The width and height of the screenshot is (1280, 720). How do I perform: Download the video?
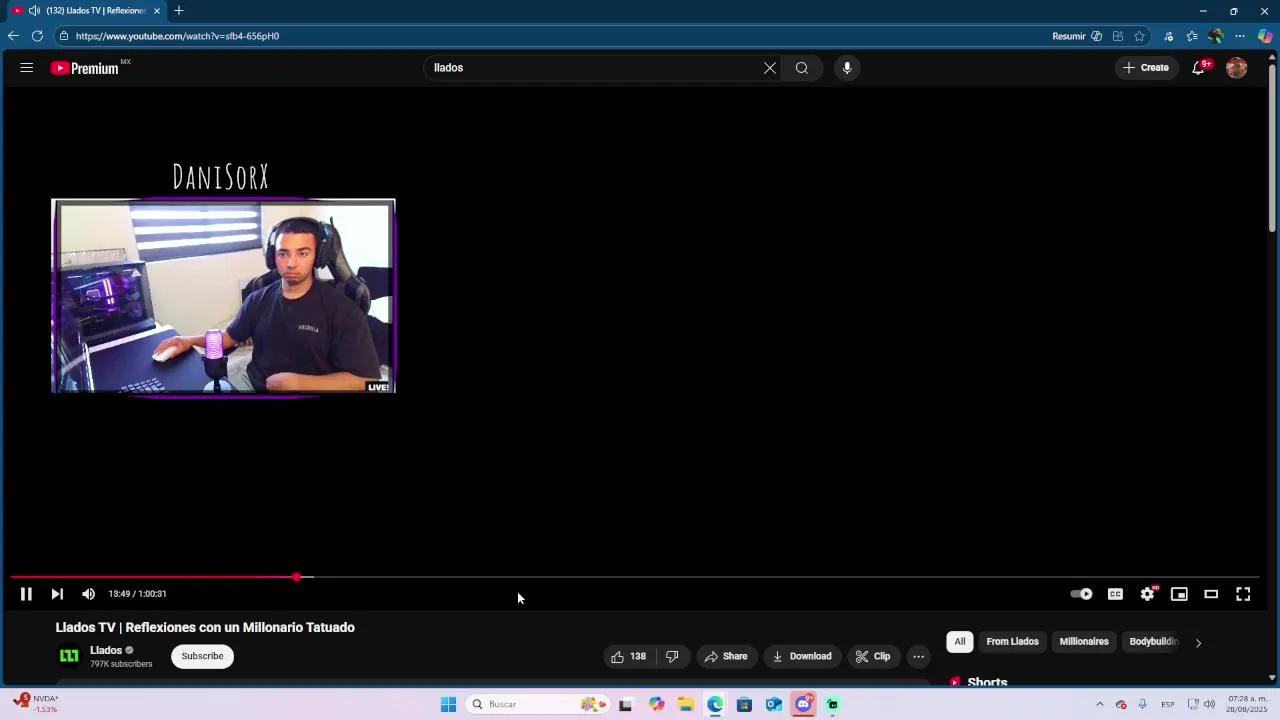pos(801,657)
